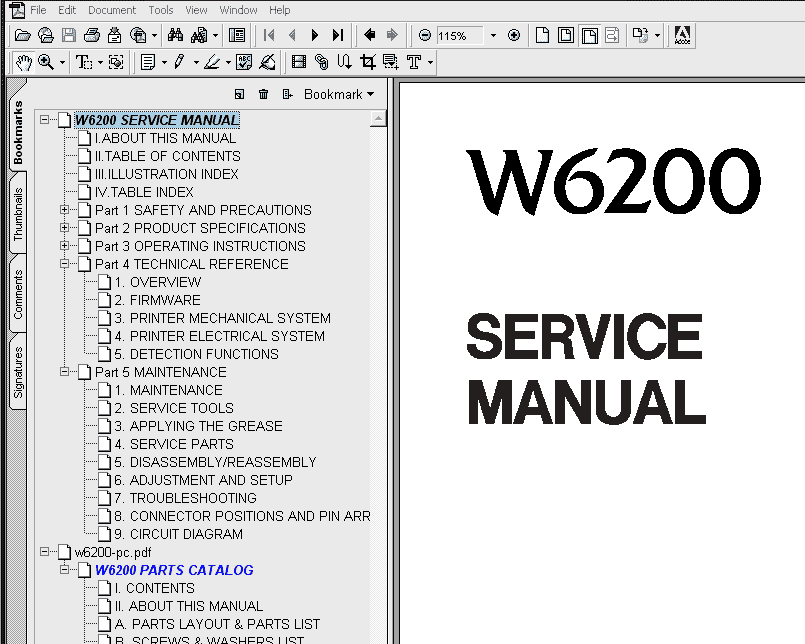
Task: Click the expand current bookmark icon
Action: point(288,94)
